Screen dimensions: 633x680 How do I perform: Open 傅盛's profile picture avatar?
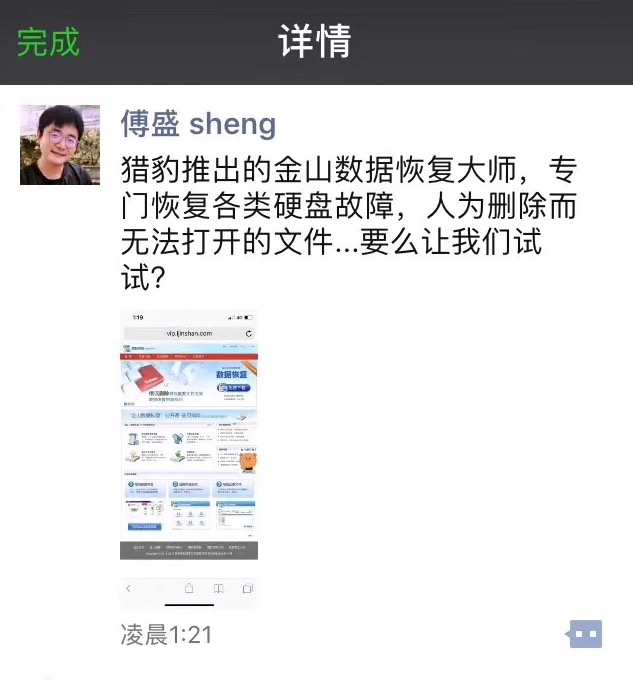[x=60, y=145]
